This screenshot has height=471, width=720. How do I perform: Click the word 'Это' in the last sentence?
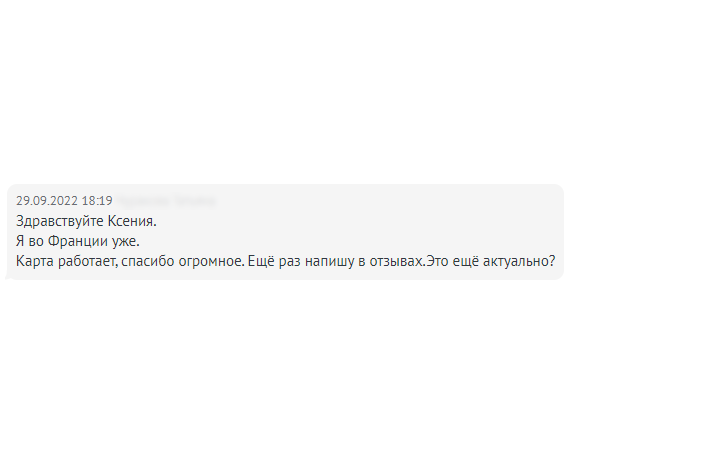pyautogui.click(x=438, y=261)
